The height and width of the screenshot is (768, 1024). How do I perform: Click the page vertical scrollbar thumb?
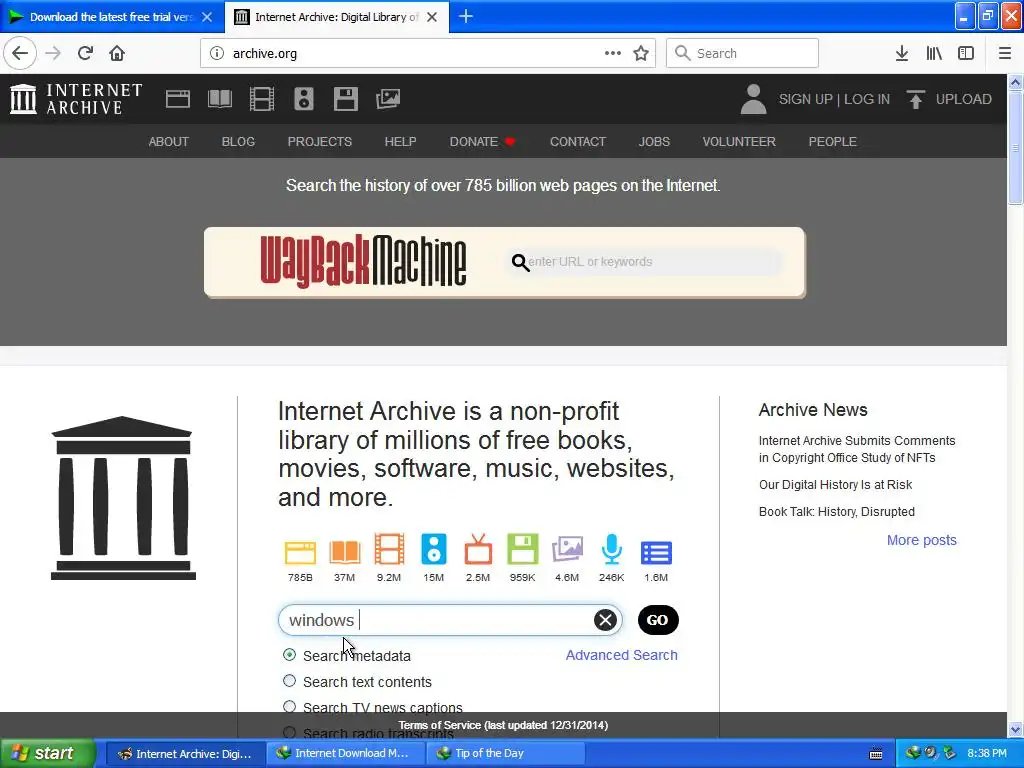click(x=1016, y=148)
